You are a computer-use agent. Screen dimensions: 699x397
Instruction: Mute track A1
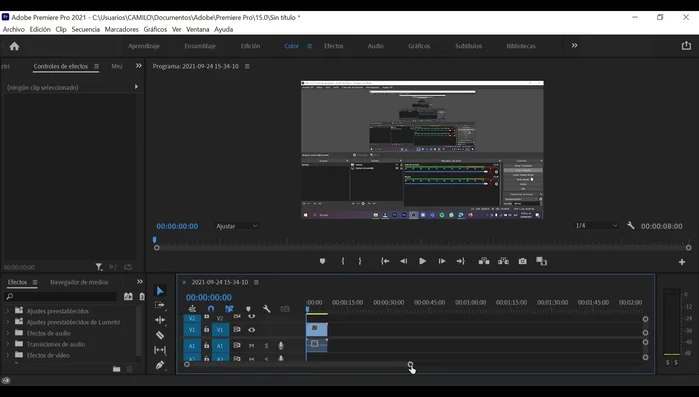point(251,345)
